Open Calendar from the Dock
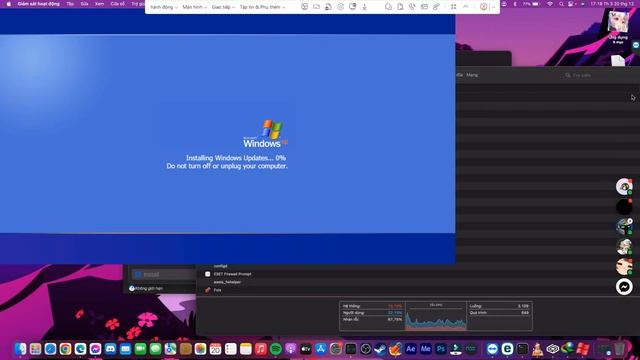The image size is (640, 360). point(216,349)
